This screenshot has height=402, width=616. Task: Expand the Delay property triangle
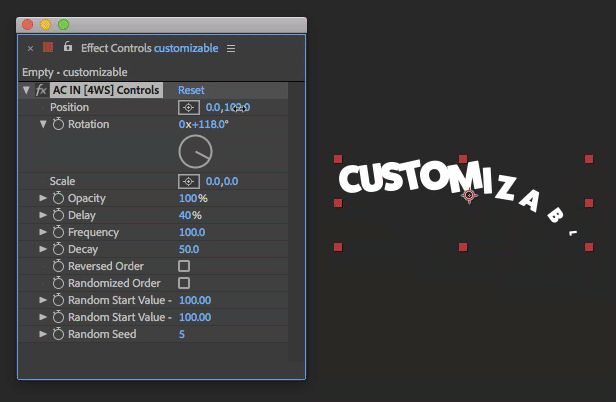coord(43,215)
